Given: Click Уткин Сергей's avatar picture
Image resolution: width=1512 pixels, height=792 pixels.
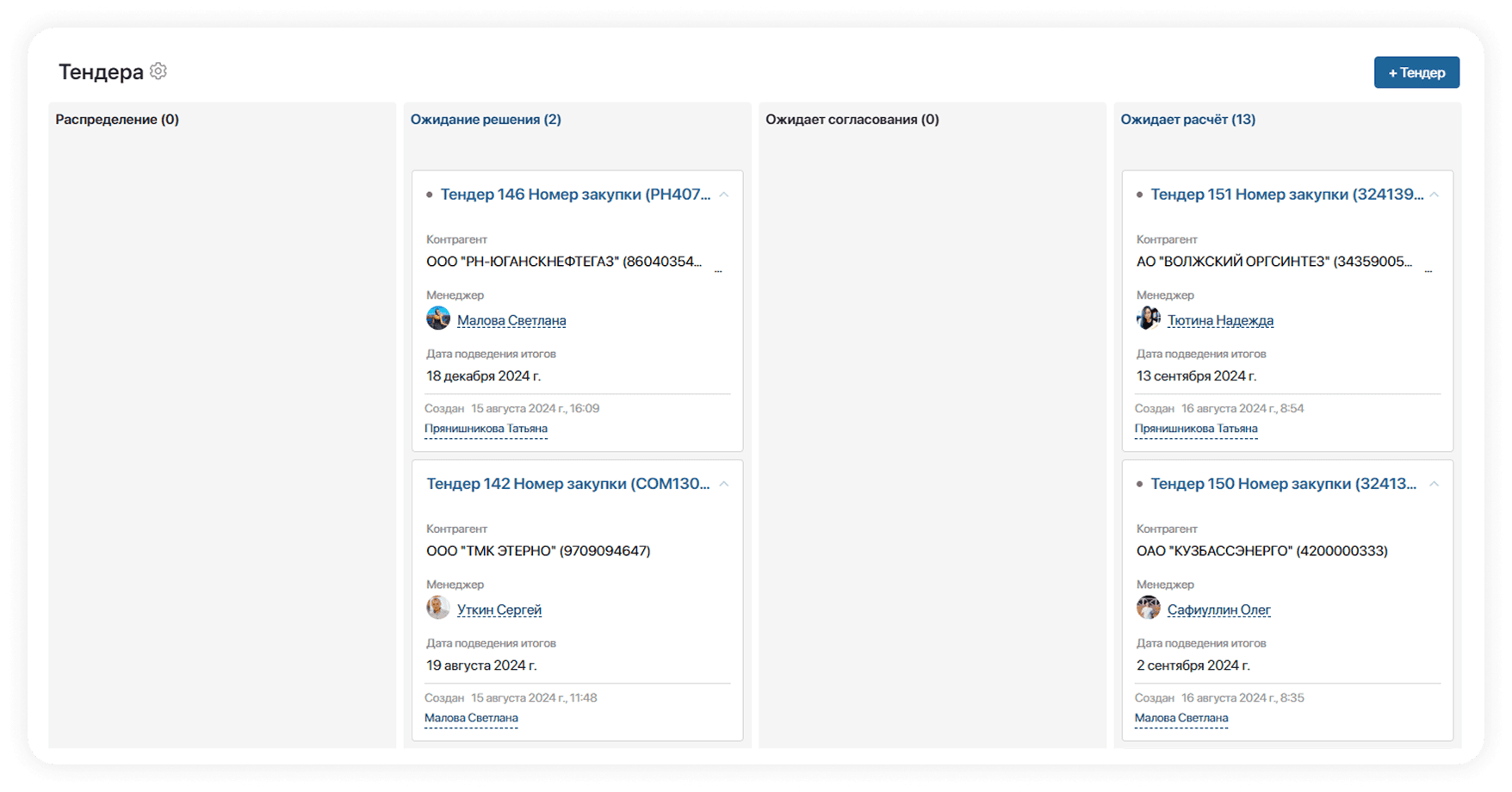Looking at the screenshot, I should pyautogui.click(x=438, y=608).
